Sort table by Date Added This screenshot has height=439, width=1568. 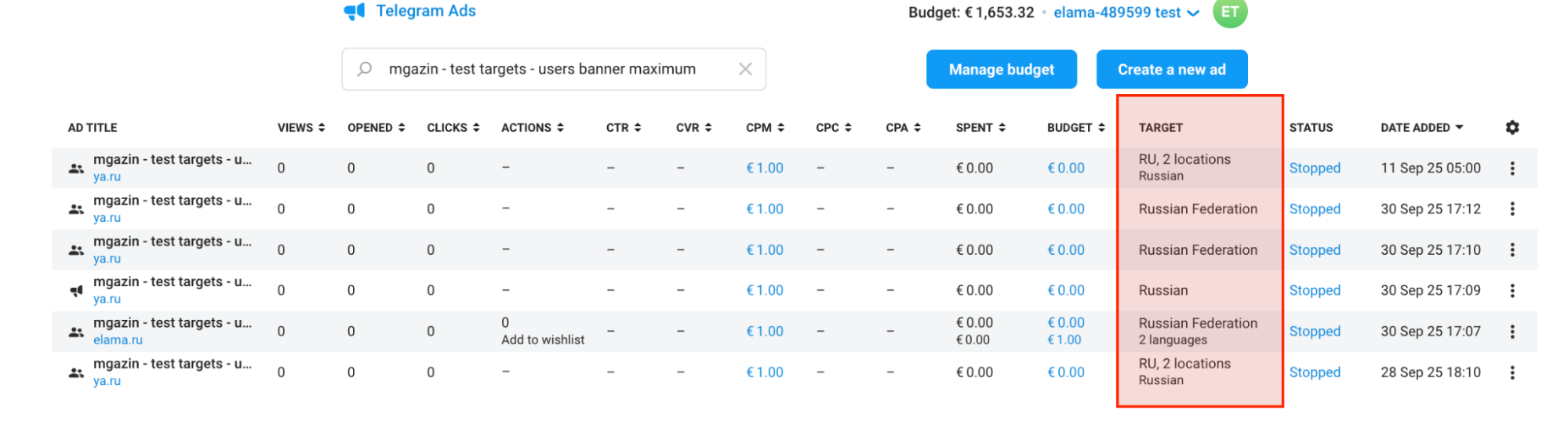[1421, 128]
